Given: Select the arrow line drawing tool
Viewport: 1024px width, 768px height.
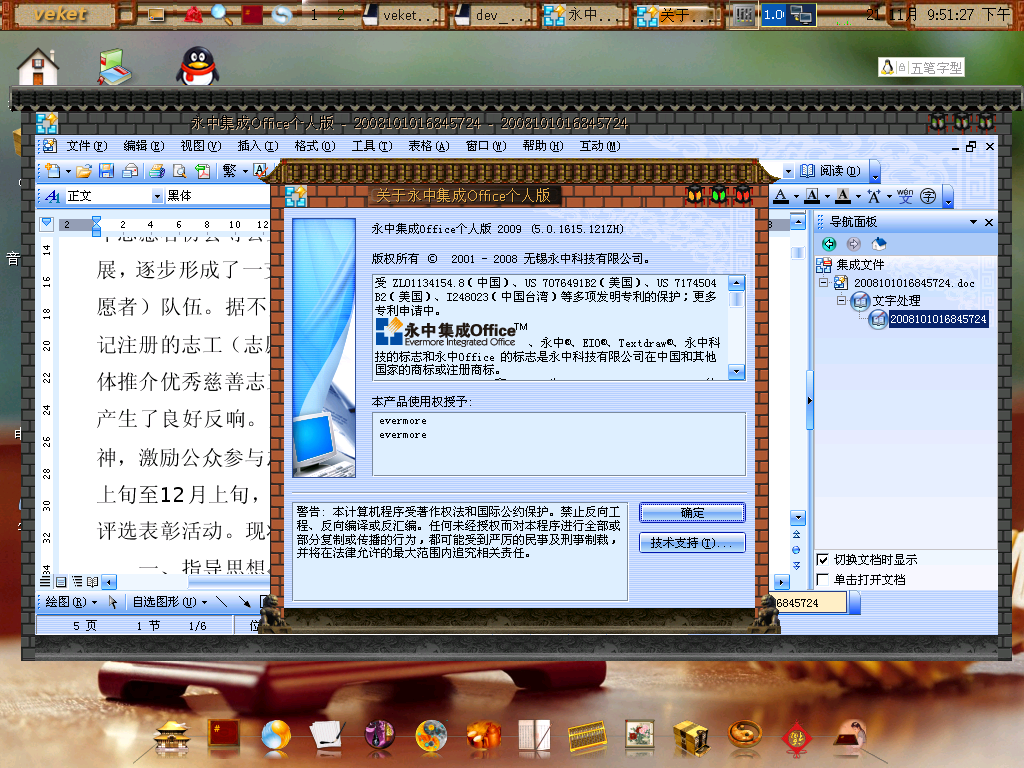Looking at the screenshot, I should (244, 602).
